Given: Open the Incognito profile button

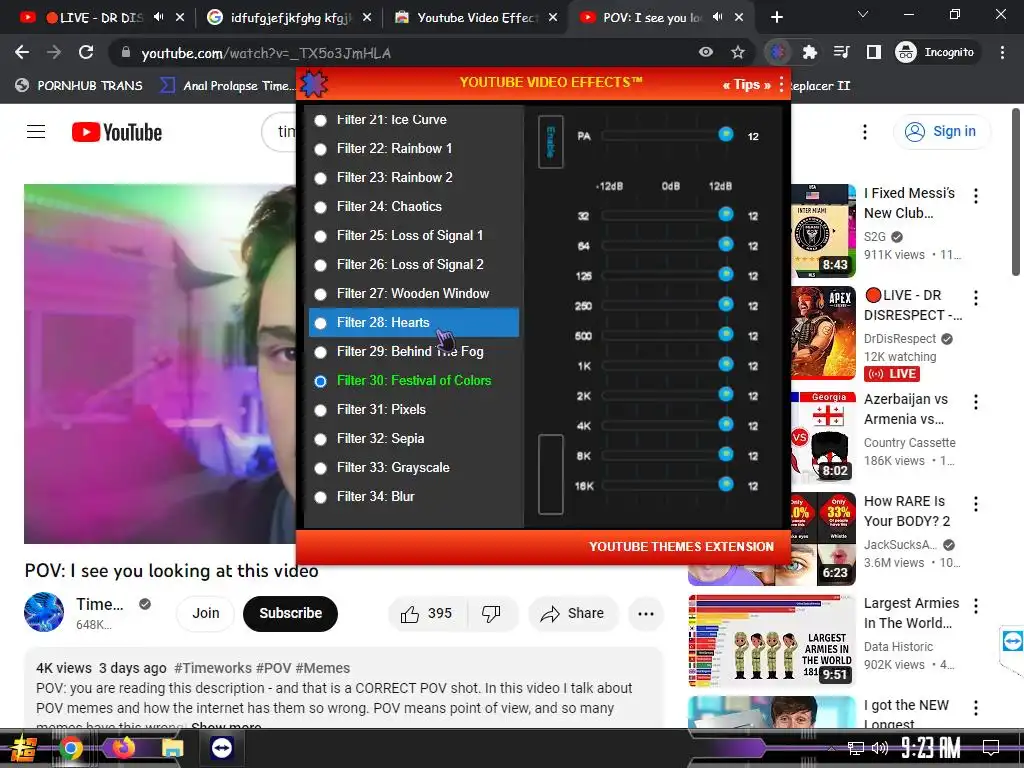Looking at the screenshot, I should pos(935,52).
